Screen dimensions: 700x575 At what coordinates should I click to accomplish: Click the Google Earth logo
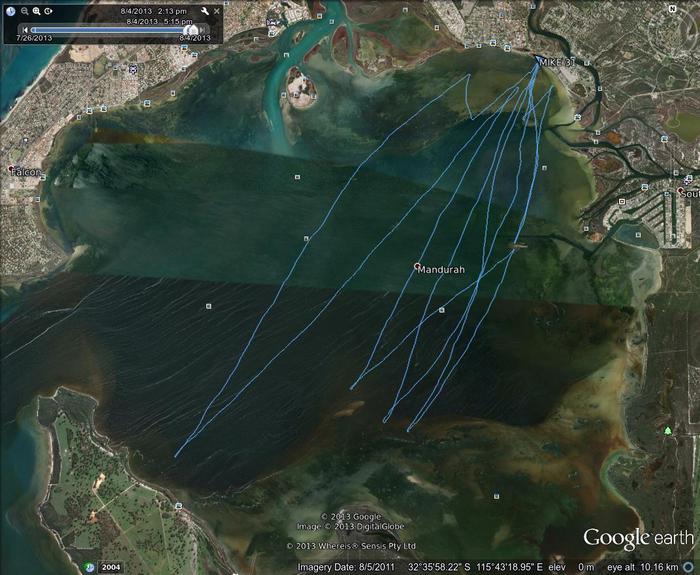coord(637,538)
